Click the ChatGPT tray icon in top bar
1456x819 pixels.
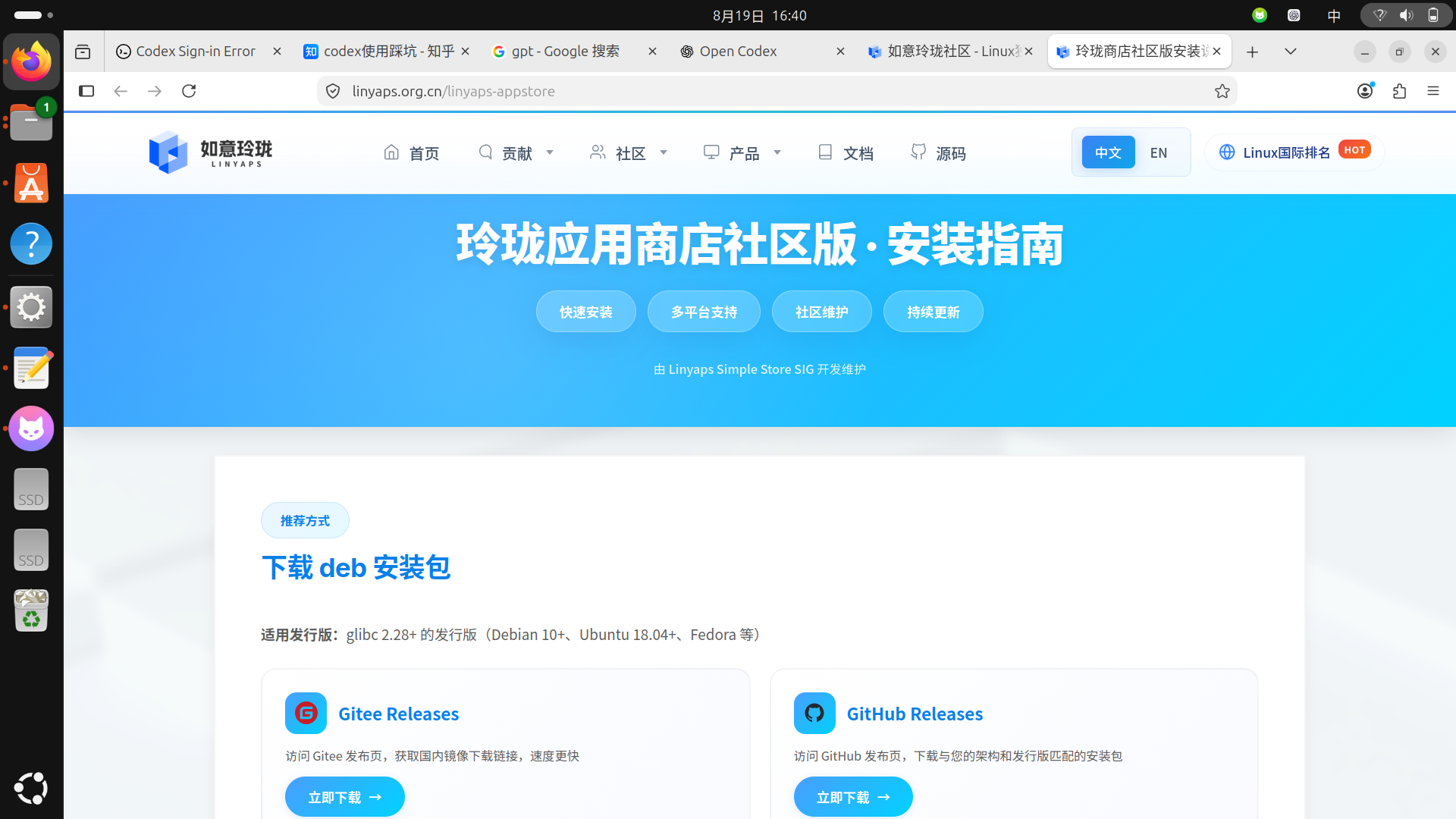(1294, 15)
